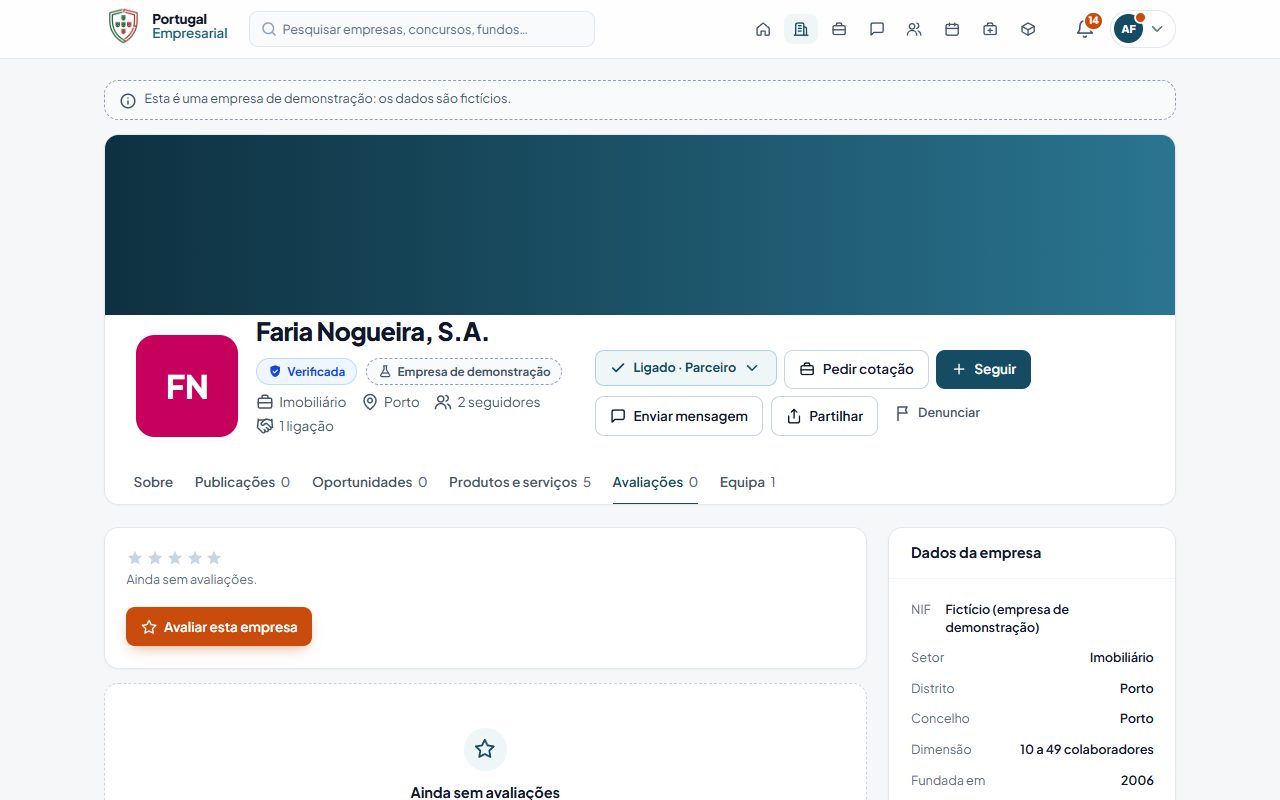
Task: Follow the company with Seguir
Action: point(983,369)
